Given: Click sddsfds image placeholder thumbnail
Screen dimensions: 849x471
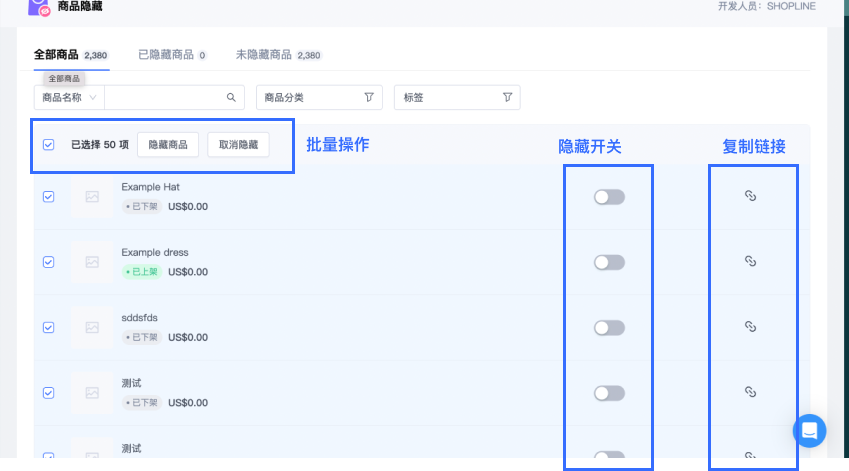Looking at the screenshot, I should click(92, 328).
